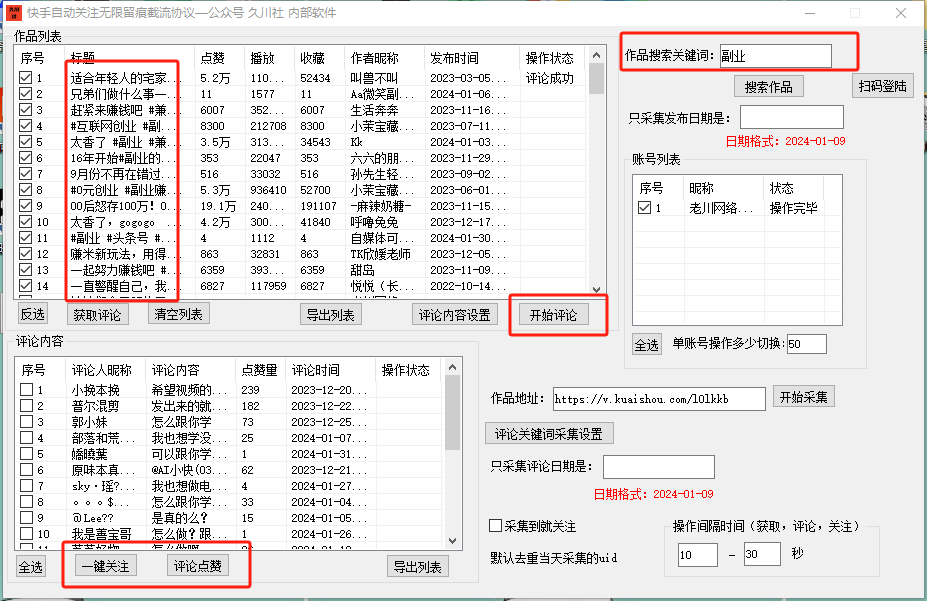Viewport: 927px width, 601px height.
Task: Open 评论关键词采集设置 settings
Action: pos(550,433)
